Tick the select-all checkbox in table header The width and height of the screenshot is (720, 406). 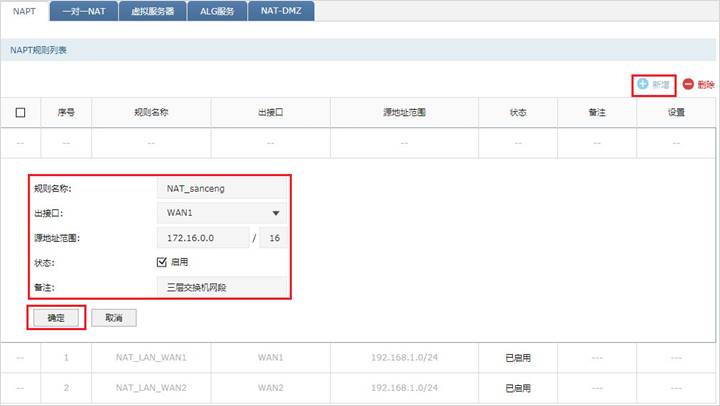pos(20,113)
